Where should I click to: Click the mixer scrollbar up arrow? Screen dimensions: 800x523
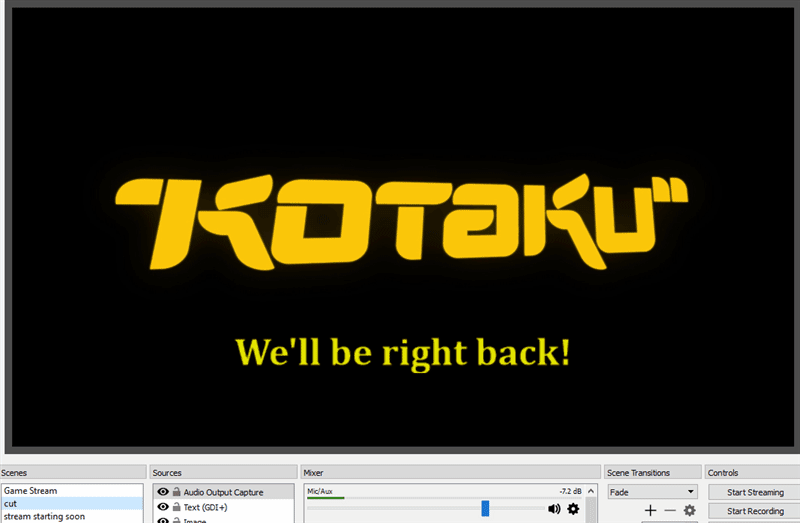click(591, 491)
